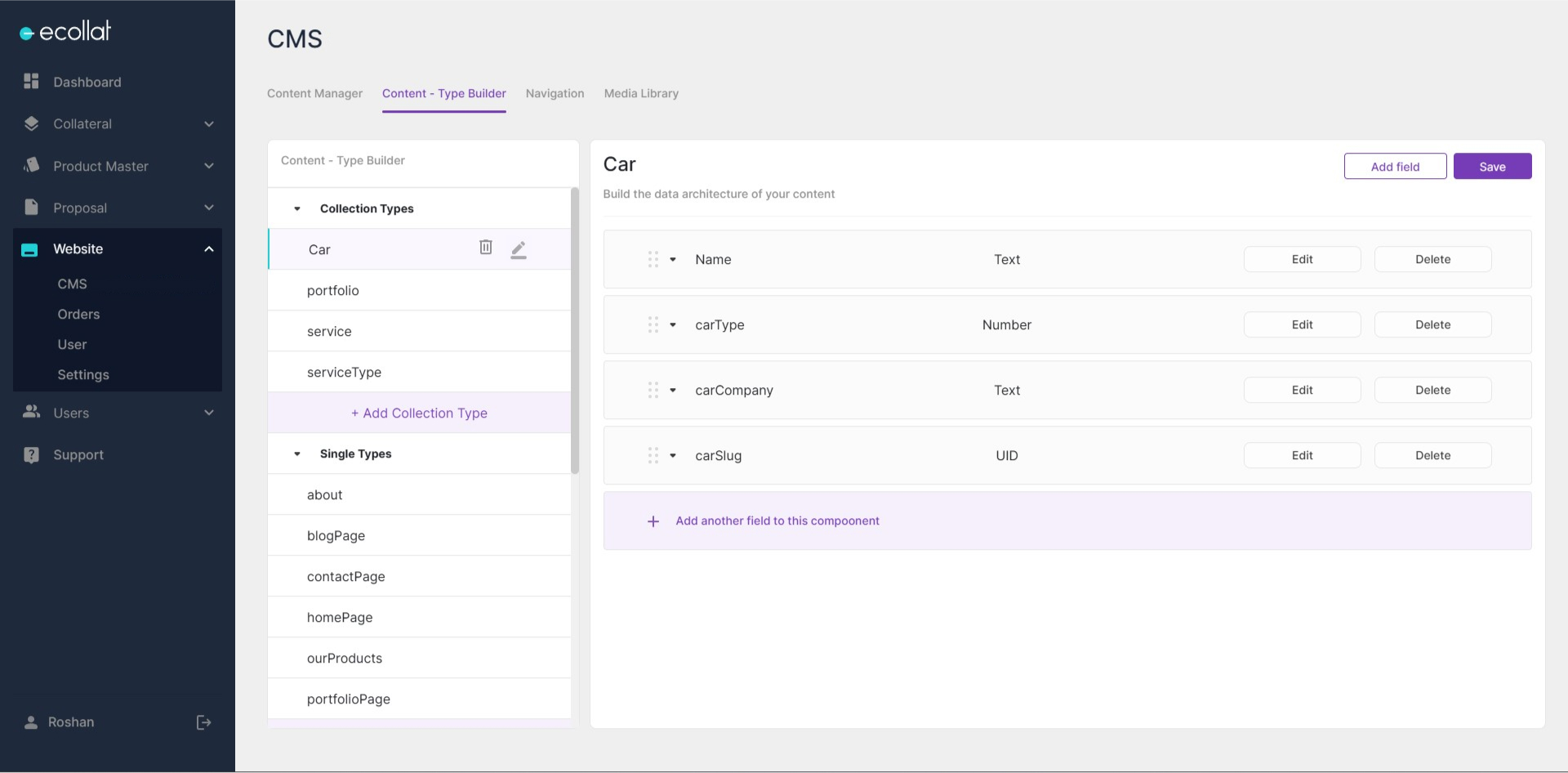The image size is (1568, 773).
Task: Open the Content Manager tab
Action: [314, 94]
